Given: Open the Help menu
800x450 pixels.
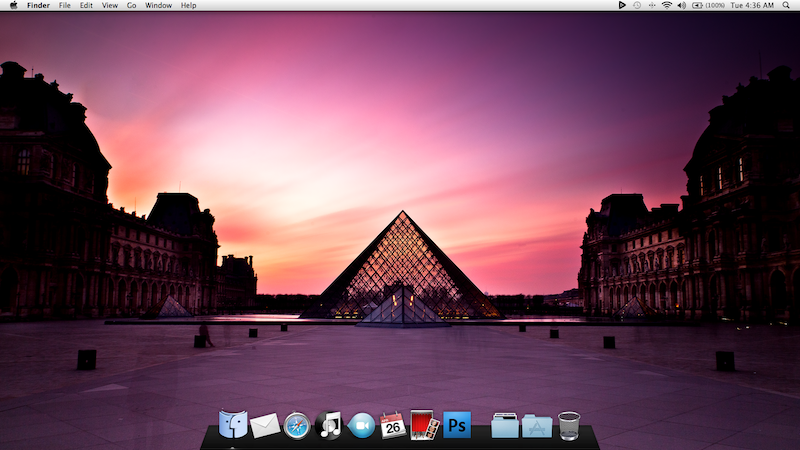Looking at the screenshot, I should [188, 5].
